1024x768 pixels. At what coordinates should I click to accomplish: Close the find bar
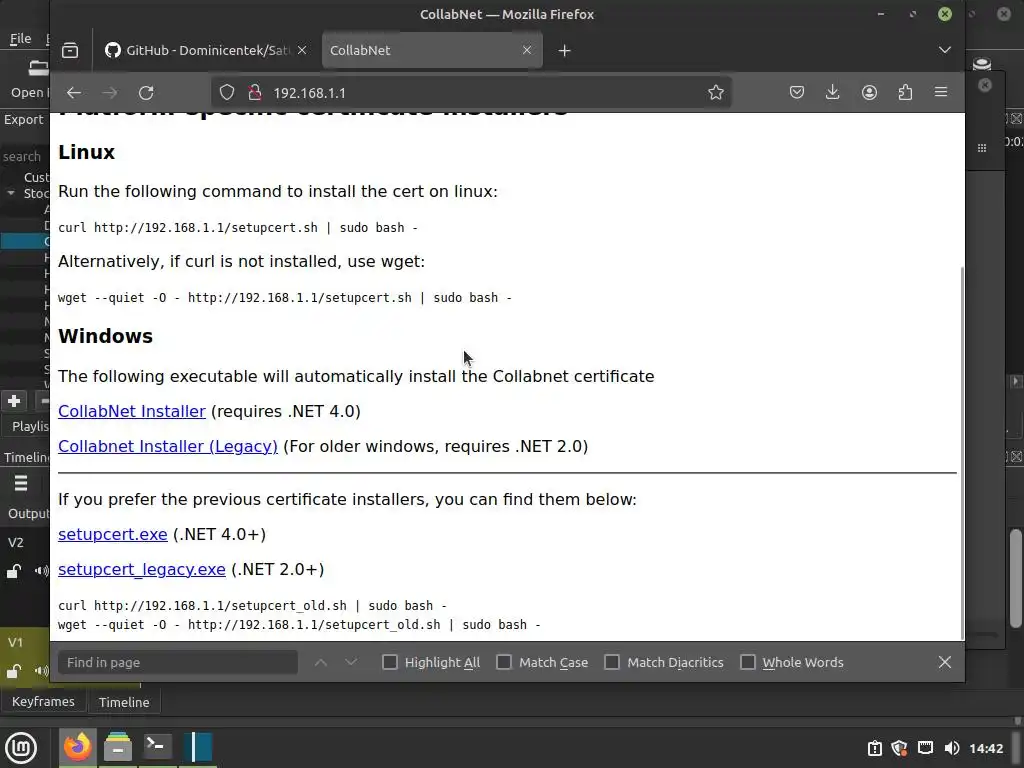(945, 662)
